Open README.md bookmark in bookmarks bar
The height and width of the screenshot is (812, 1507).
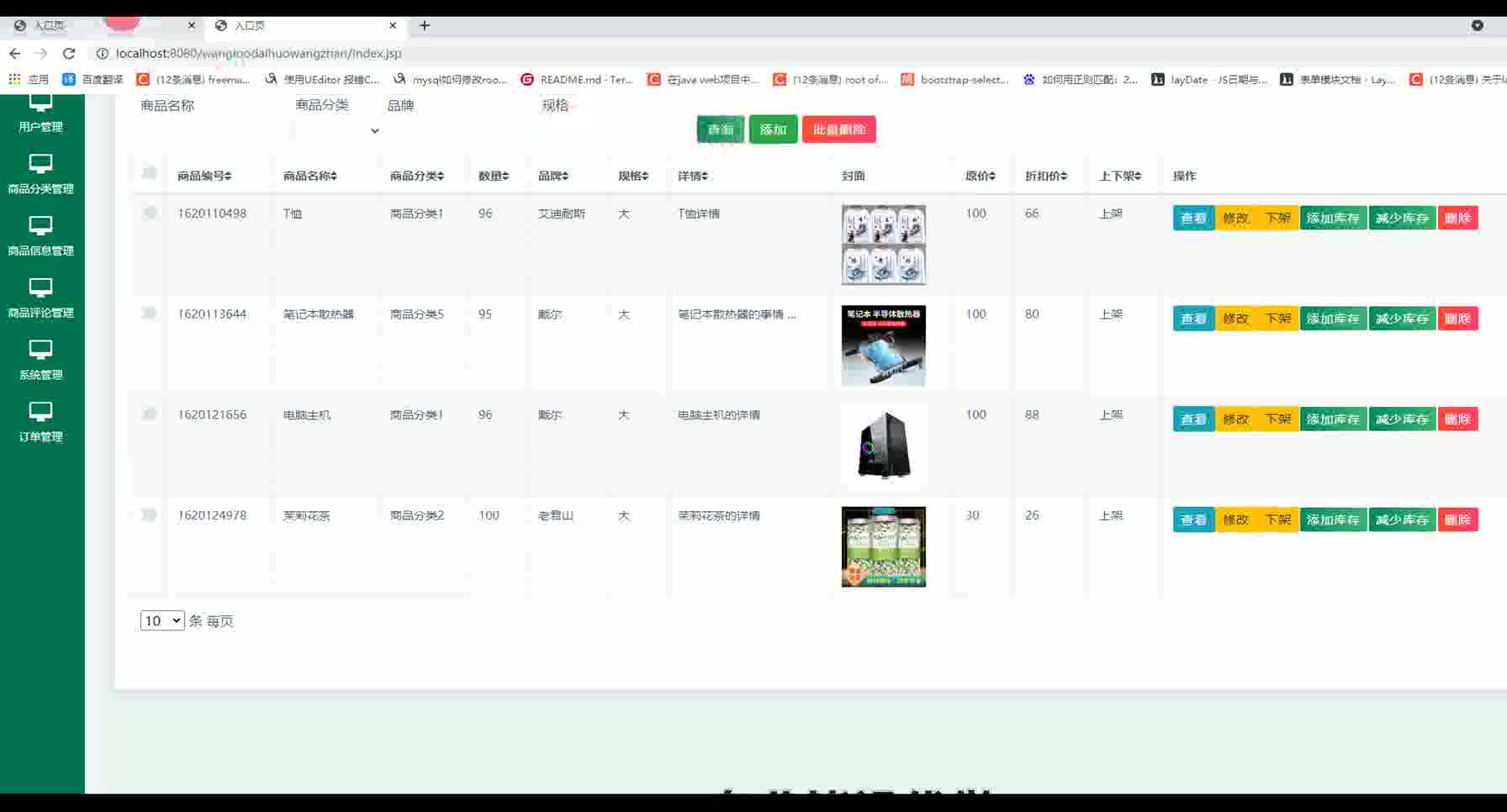click(x=577, y=79)
